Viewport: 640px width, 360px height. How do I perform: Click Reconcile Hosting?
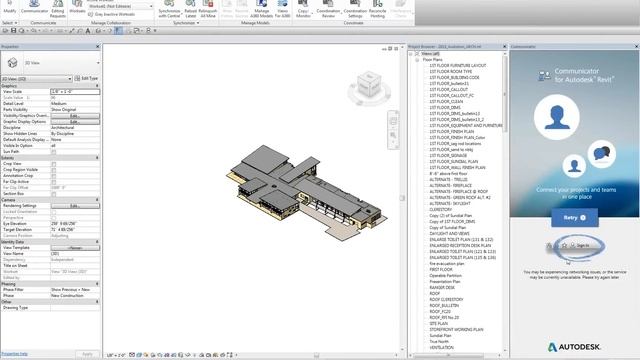pyautogui.click(x=377, y=8)
